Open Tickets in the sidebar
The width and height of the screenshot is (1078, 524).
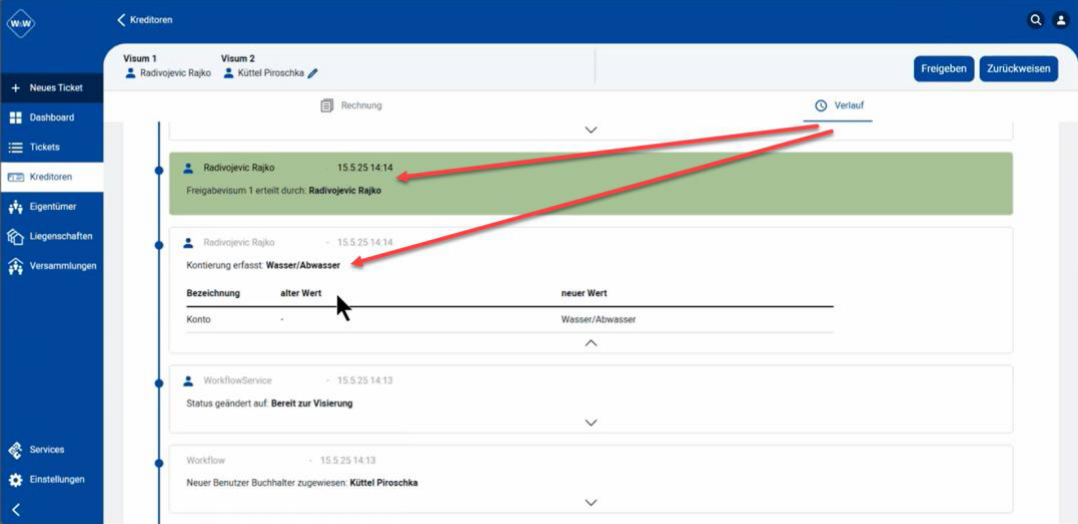(x=52, y=147)
